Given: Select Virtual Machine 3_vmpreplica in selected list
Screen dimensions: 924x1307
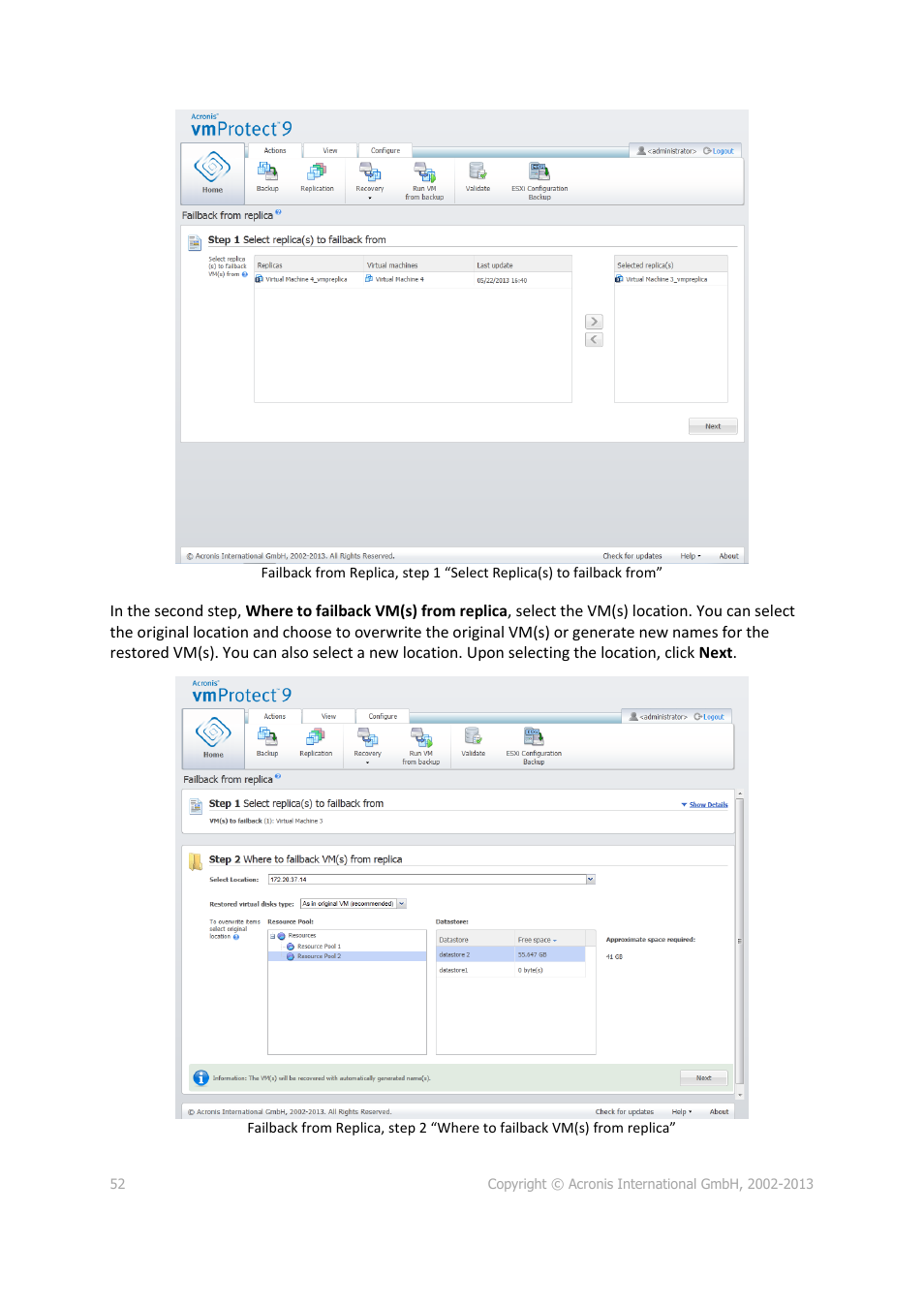Looking at the screenshot, I should point(670,279).
